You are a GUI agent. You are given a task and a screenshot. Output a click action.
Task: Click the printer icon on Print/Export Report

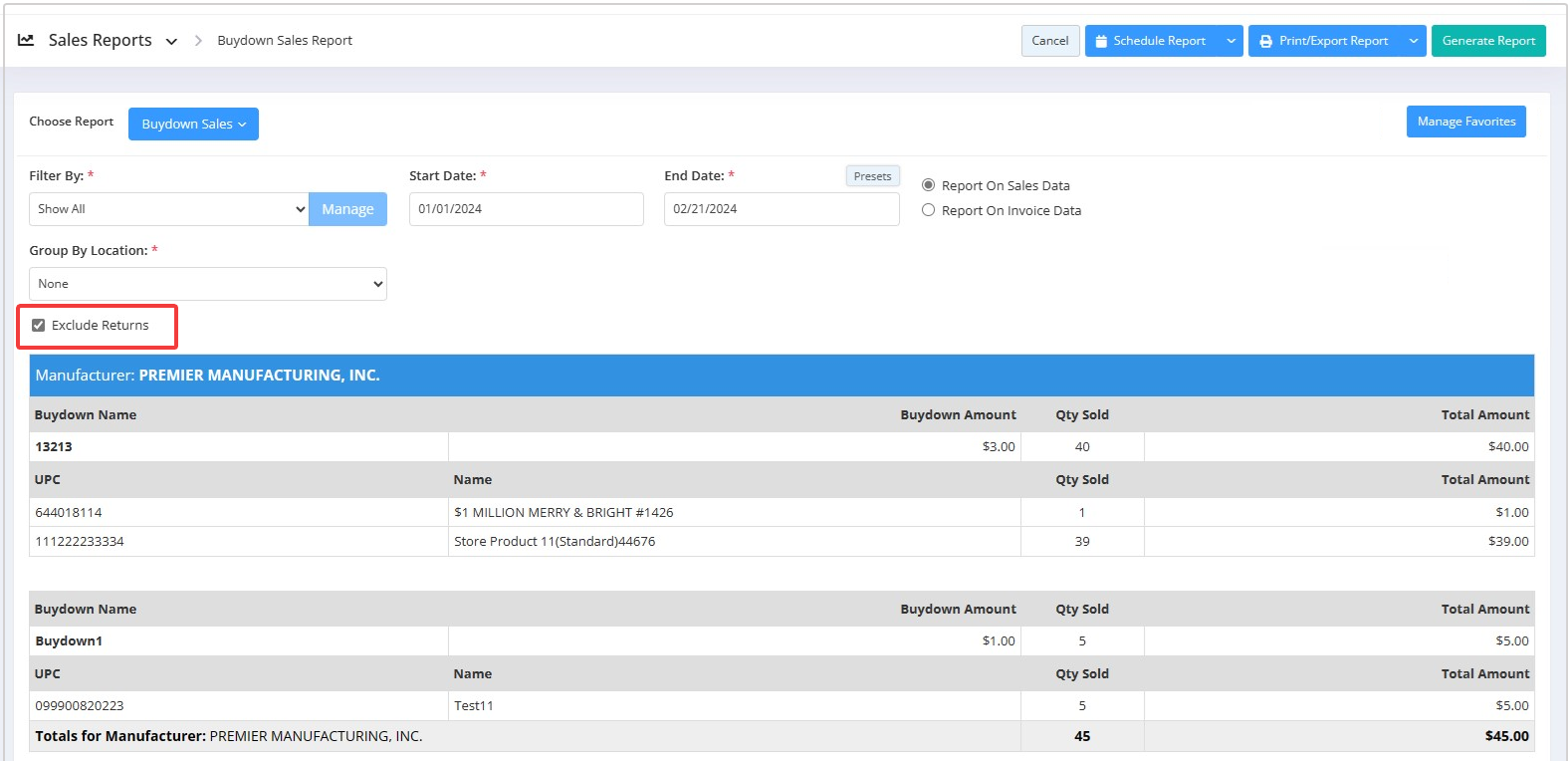tap(1265, 41)
